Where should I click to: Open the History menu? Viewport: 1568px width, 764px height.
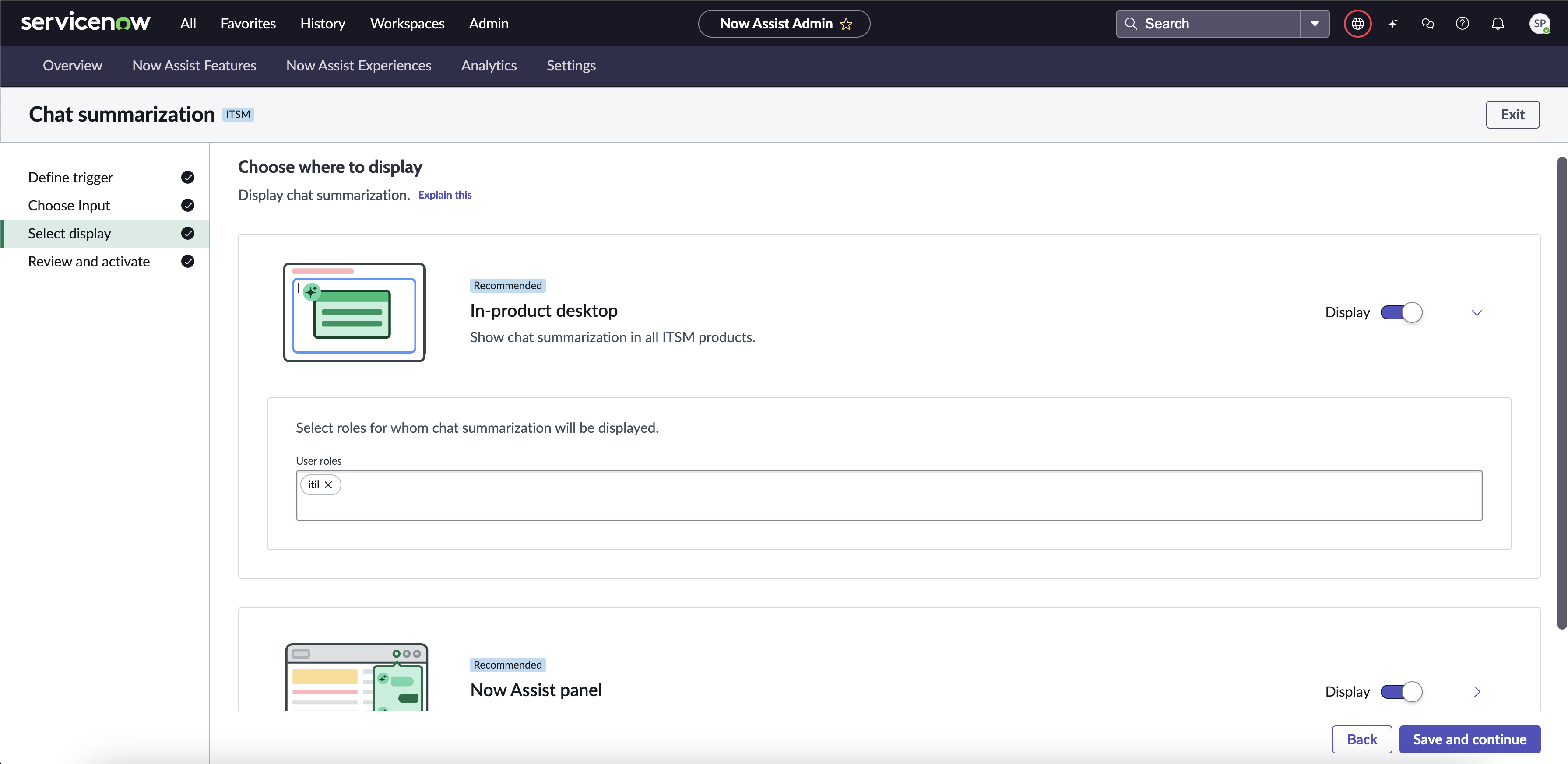tap(323, 24)
